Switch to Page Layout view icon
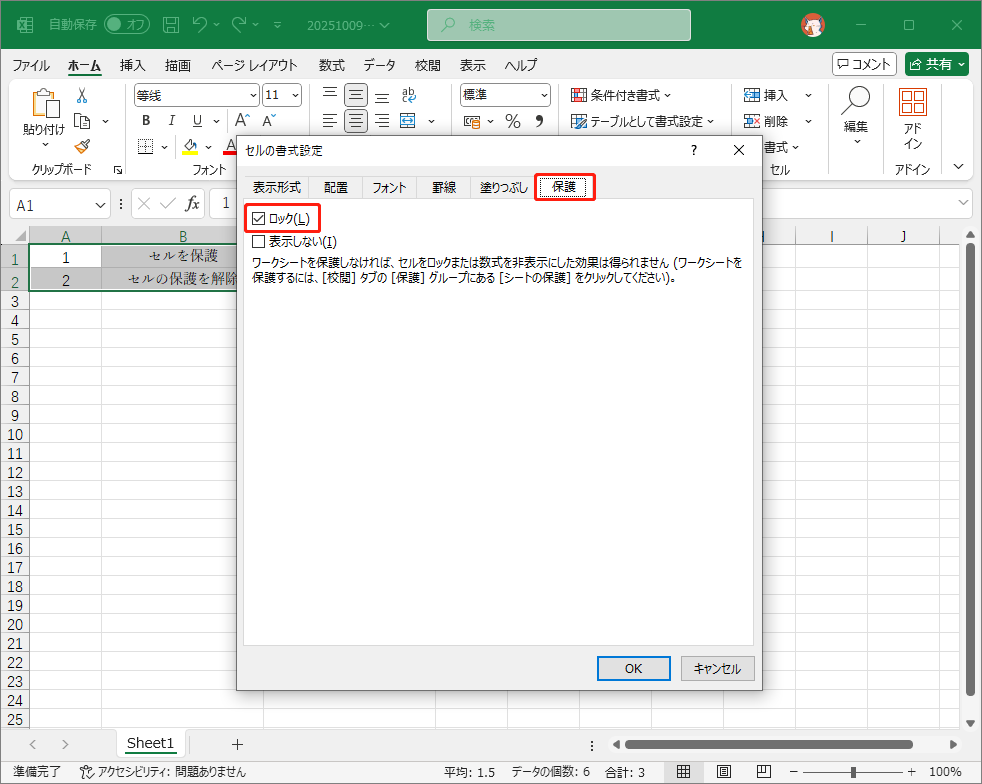This screenshot has height=784, width=982. point(722,772)
